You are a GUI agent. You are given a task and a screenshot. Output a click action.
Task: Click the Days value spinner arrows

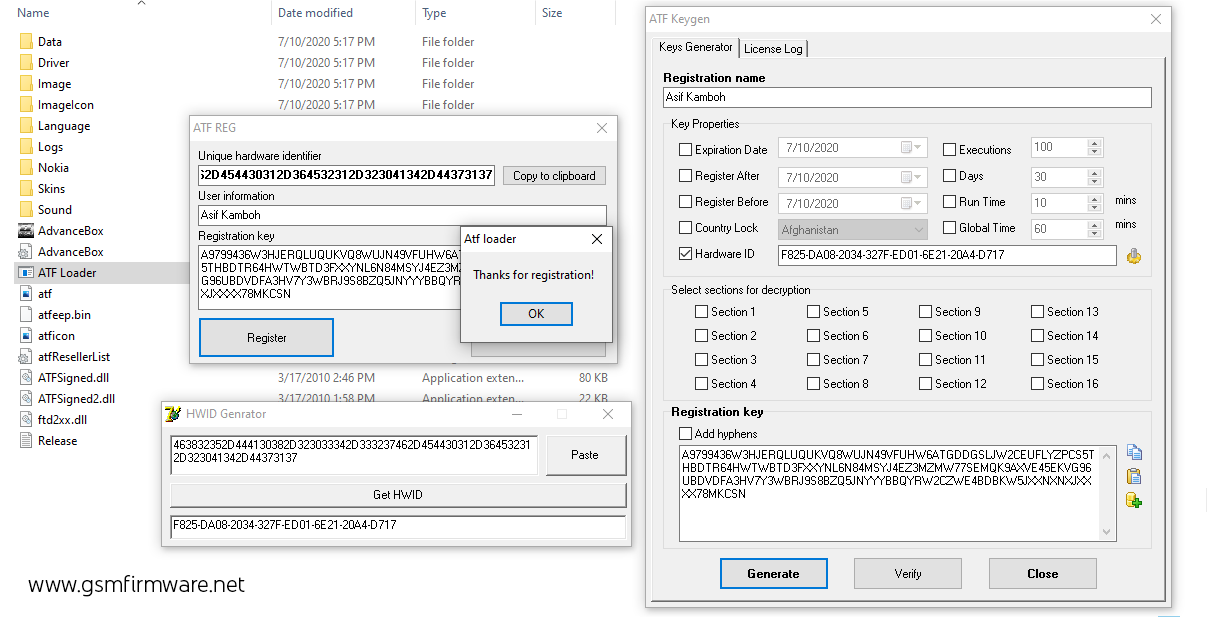(1094, 176)
